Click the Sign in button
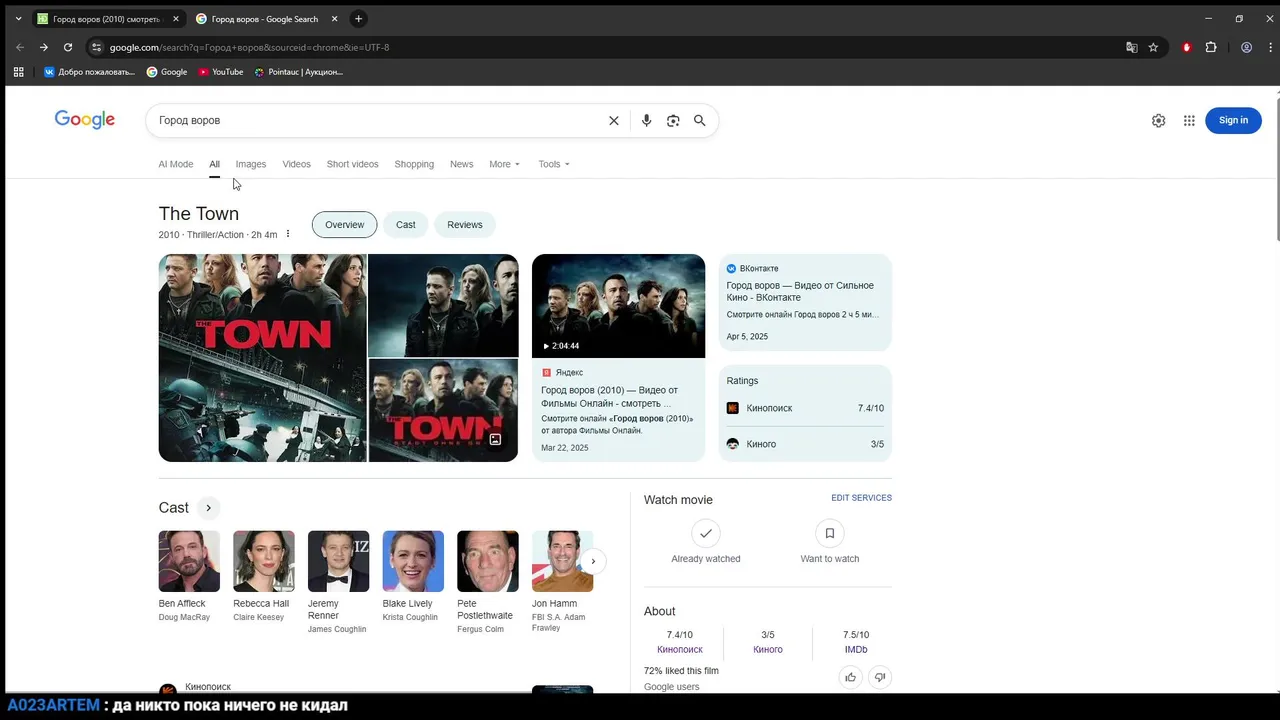The image size is (1280, 720). [x=1233, y=120]
